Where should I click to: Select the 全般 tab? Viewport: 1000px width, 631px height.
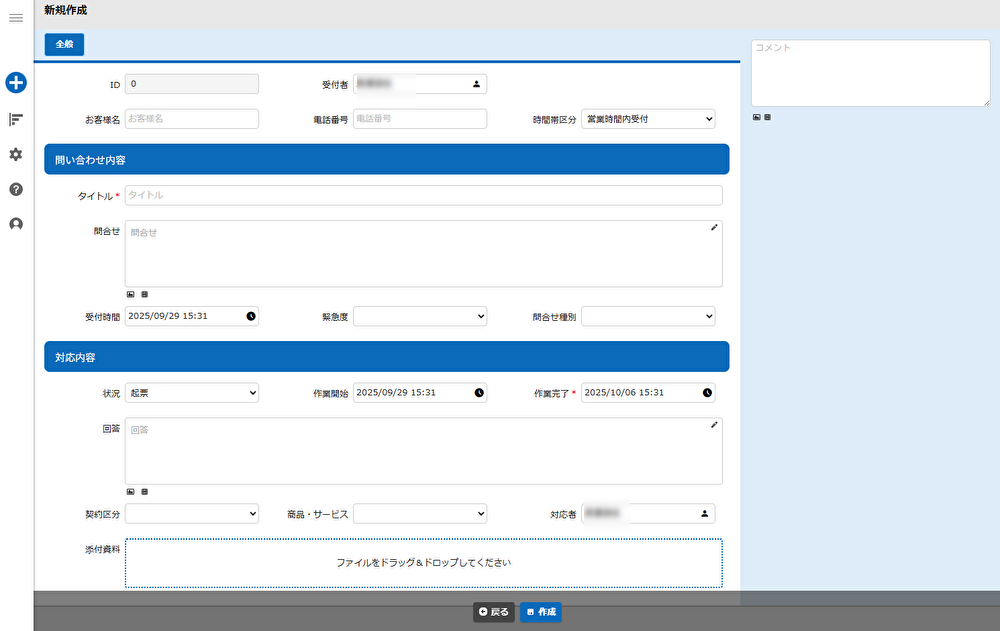tap(64, 44)
